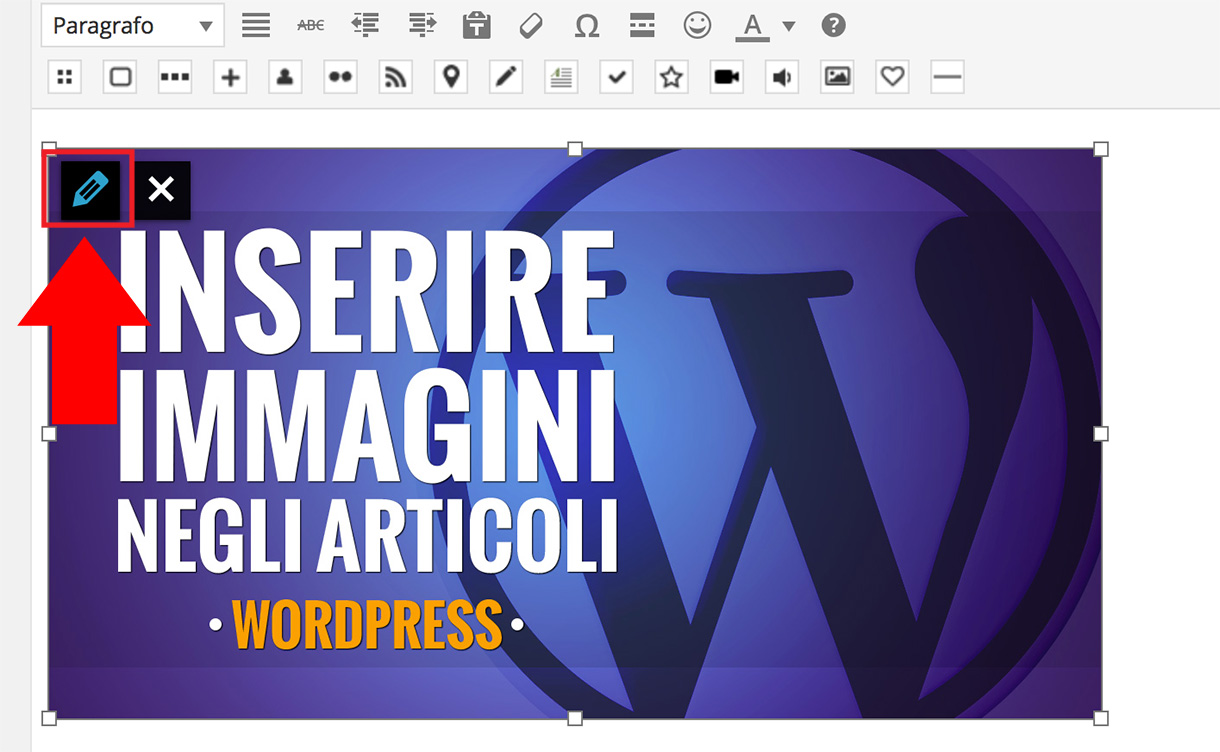Apply text color with the A icon
This screenshot has height=752, width=1220.
752,25
